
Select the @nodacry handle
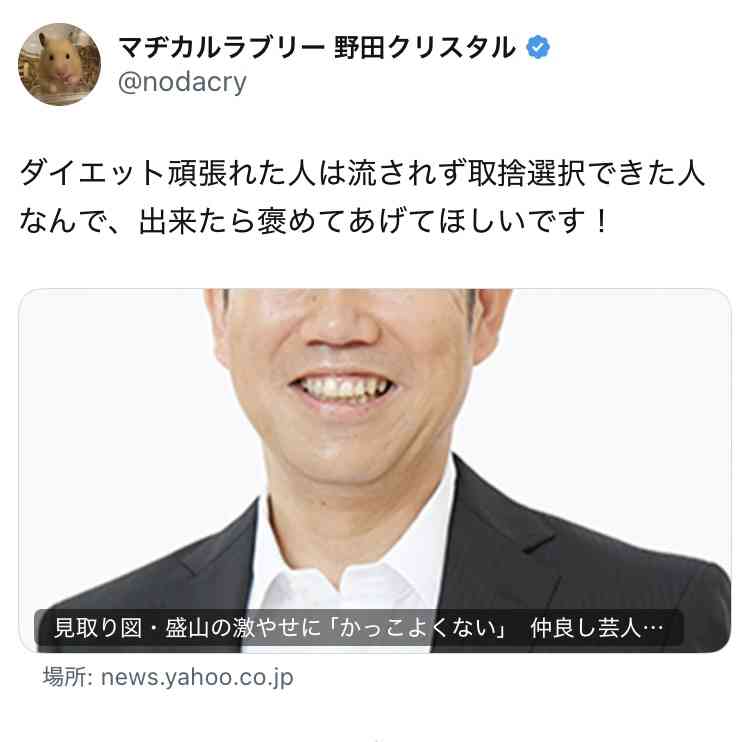pos(182,82)
